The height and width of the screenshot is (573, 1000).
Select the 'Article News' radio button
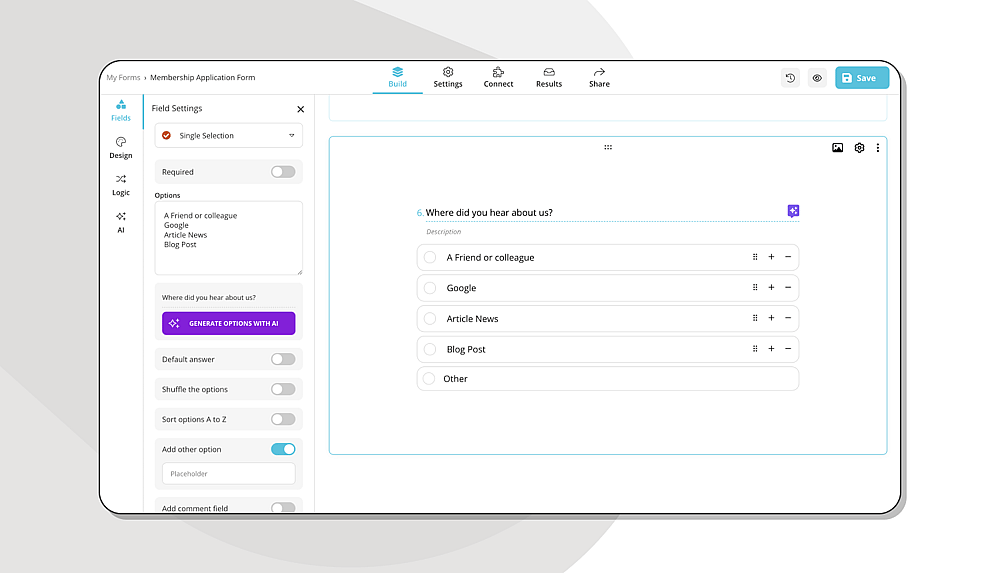430,318
